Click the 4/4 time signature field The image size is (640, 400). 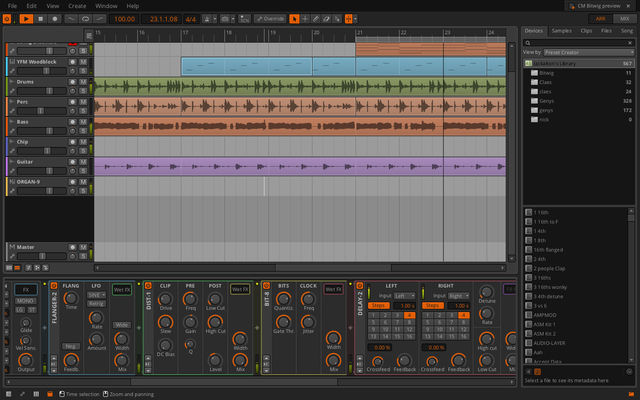191,19
